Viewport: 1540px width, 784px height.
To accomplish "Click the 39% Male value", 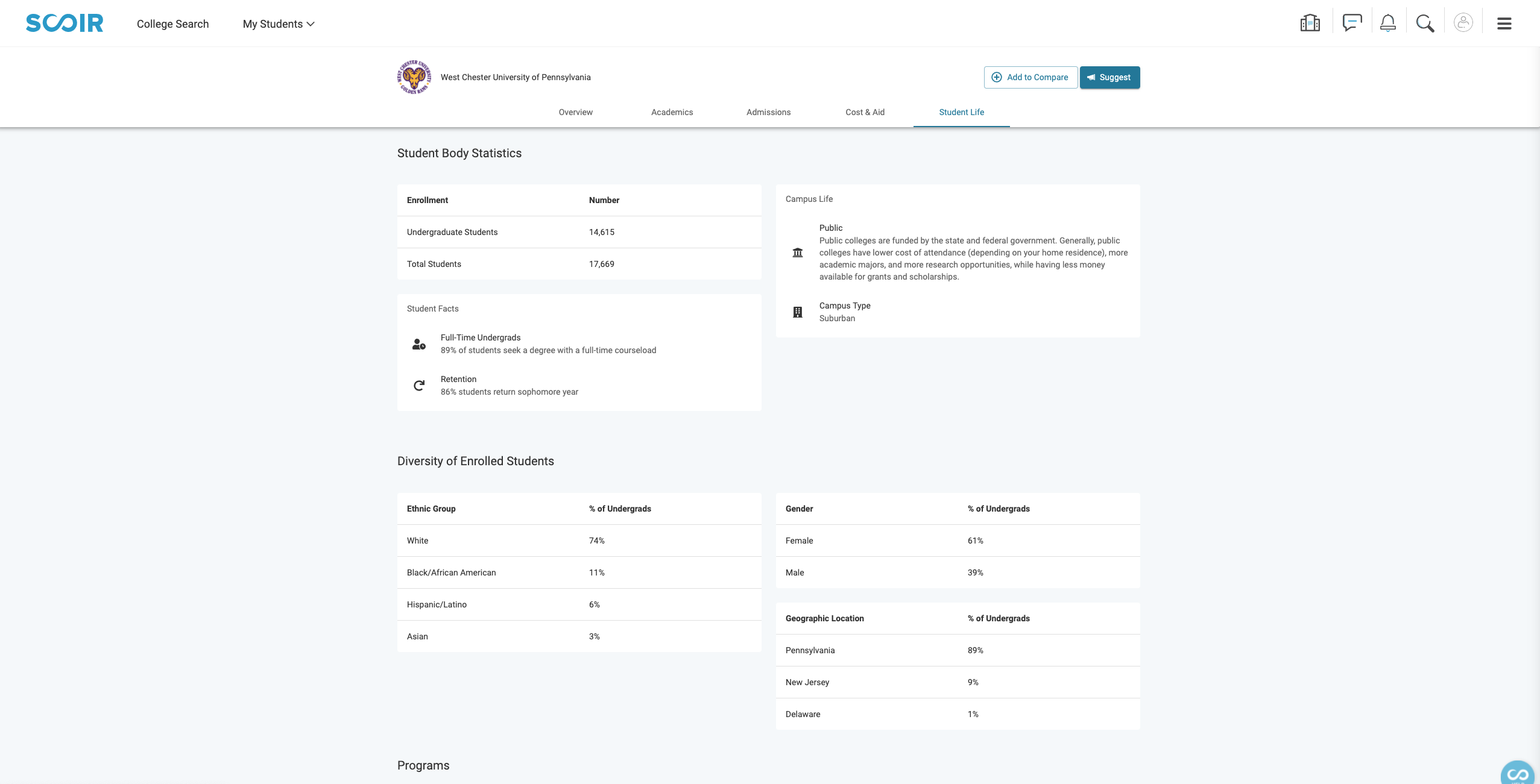I will [x=976, y=572].
